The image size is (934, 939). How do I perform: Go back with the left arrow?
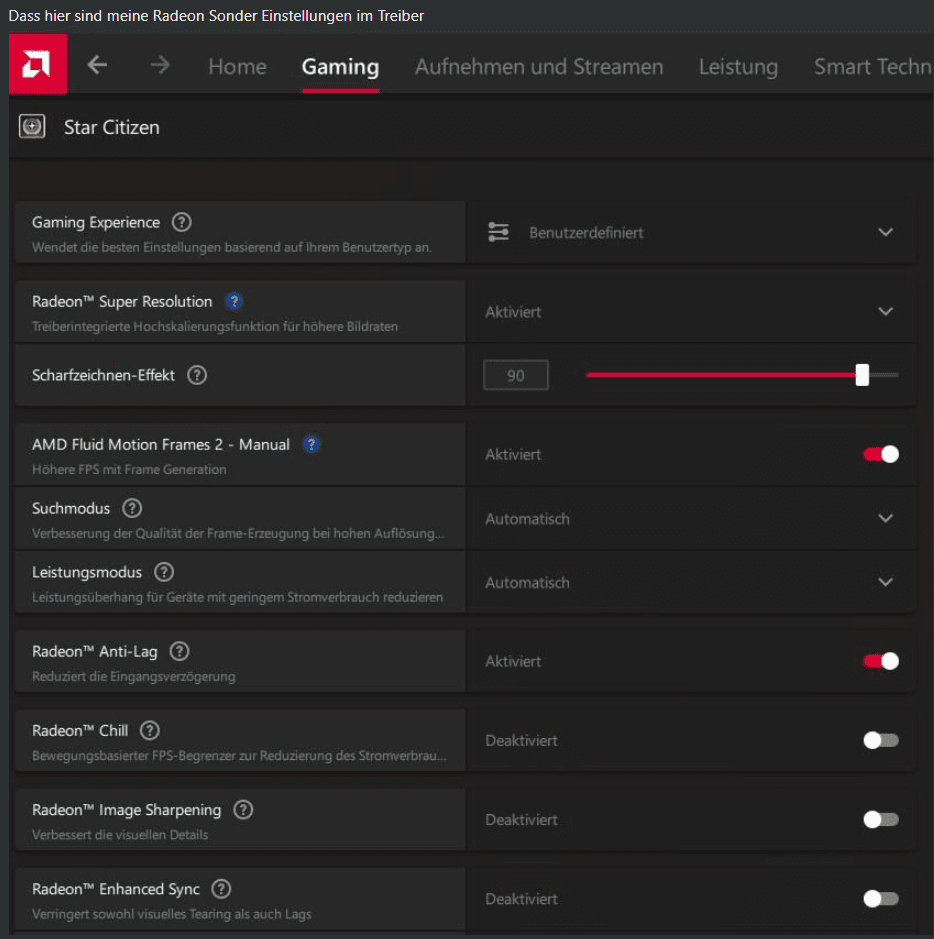pyautogui.click(x=97, y=65)
